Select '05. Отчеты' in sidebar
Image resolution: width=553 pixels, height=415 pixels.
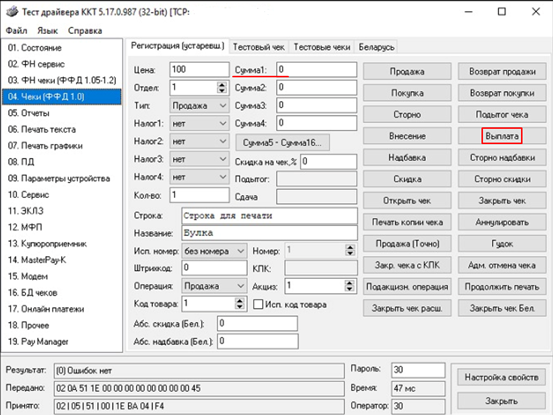pos(62,113)
